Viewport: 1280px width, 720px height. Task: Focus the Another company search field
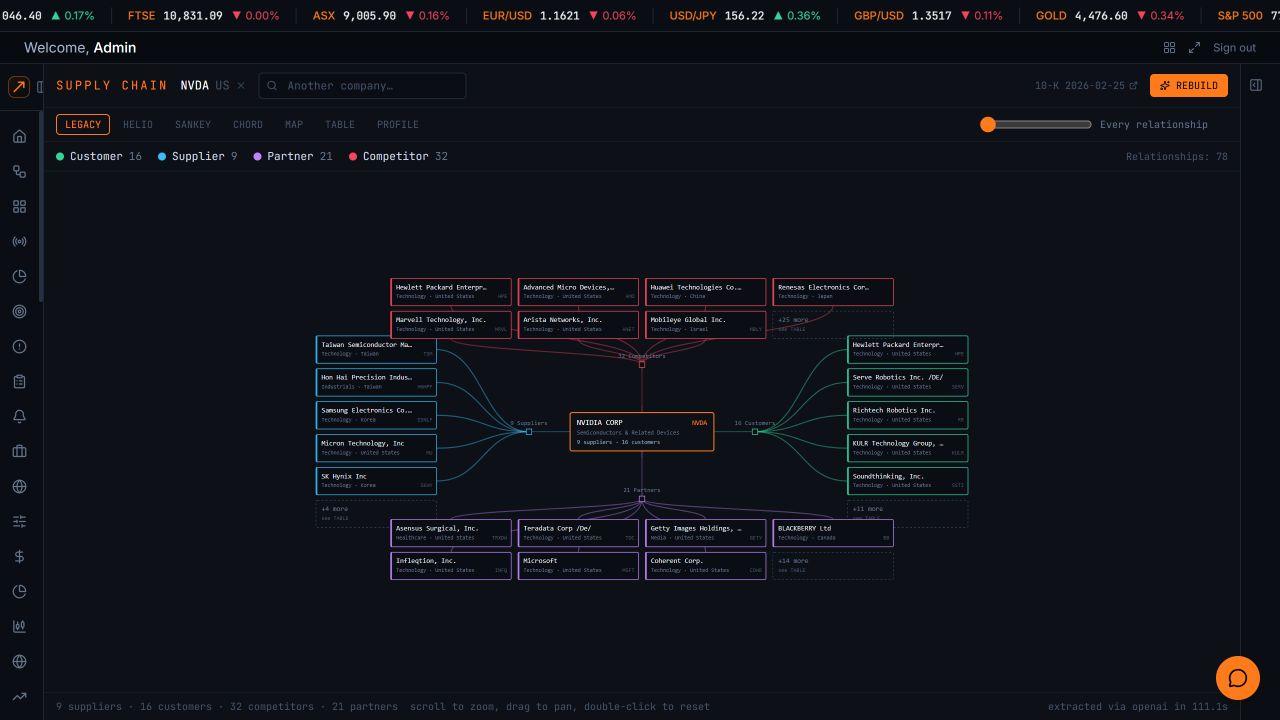362,86
